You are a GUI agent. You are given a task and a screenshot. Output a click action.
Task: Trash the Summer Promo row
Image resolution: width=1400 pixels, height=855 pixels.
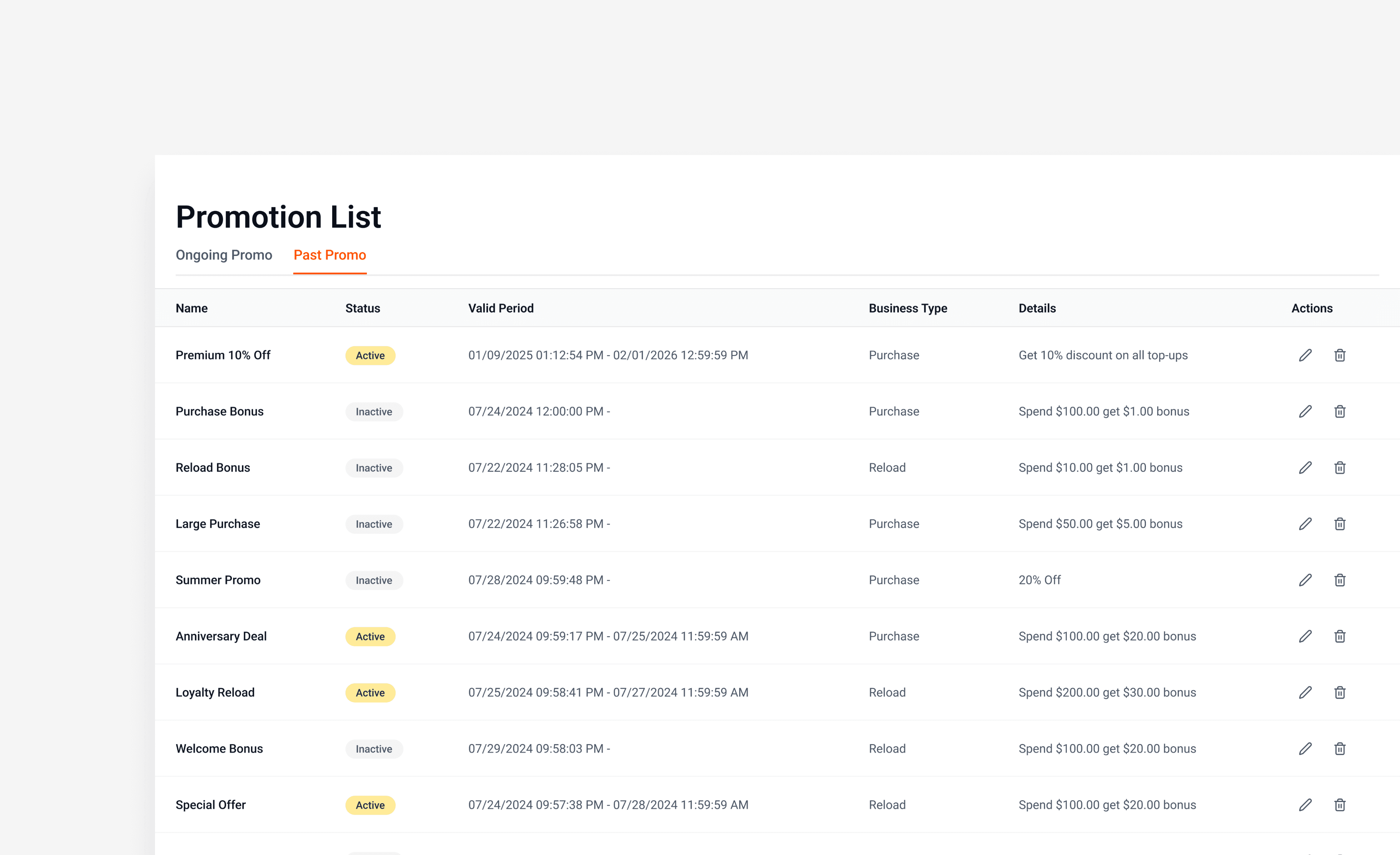pos(1339,580)
